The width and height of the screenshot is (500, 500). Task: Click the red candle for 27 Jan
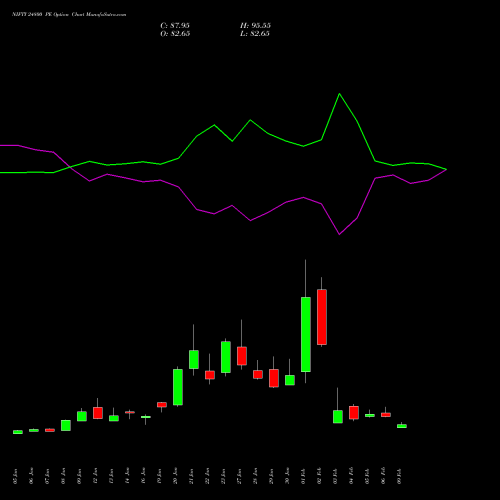point(242,356)
